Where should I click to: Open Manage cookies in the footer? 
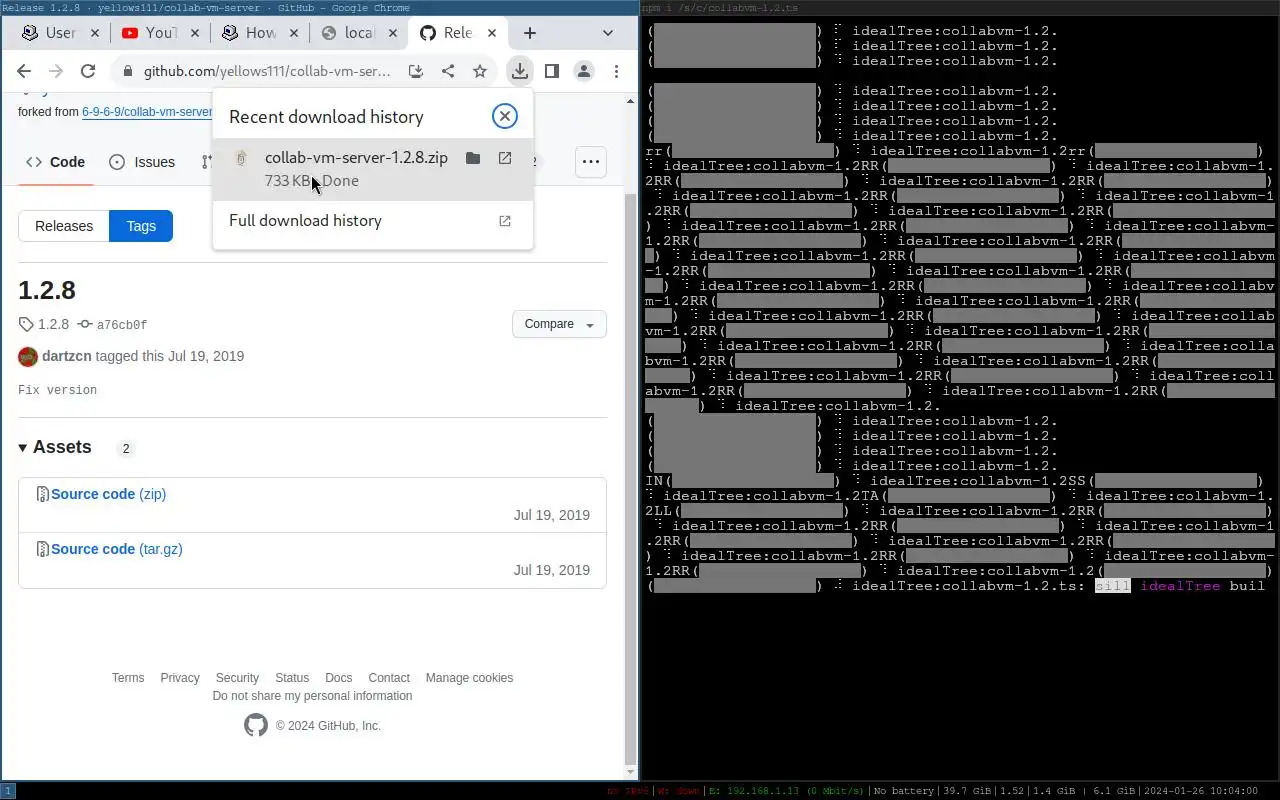pyautogui.click(x=469, y=678)
